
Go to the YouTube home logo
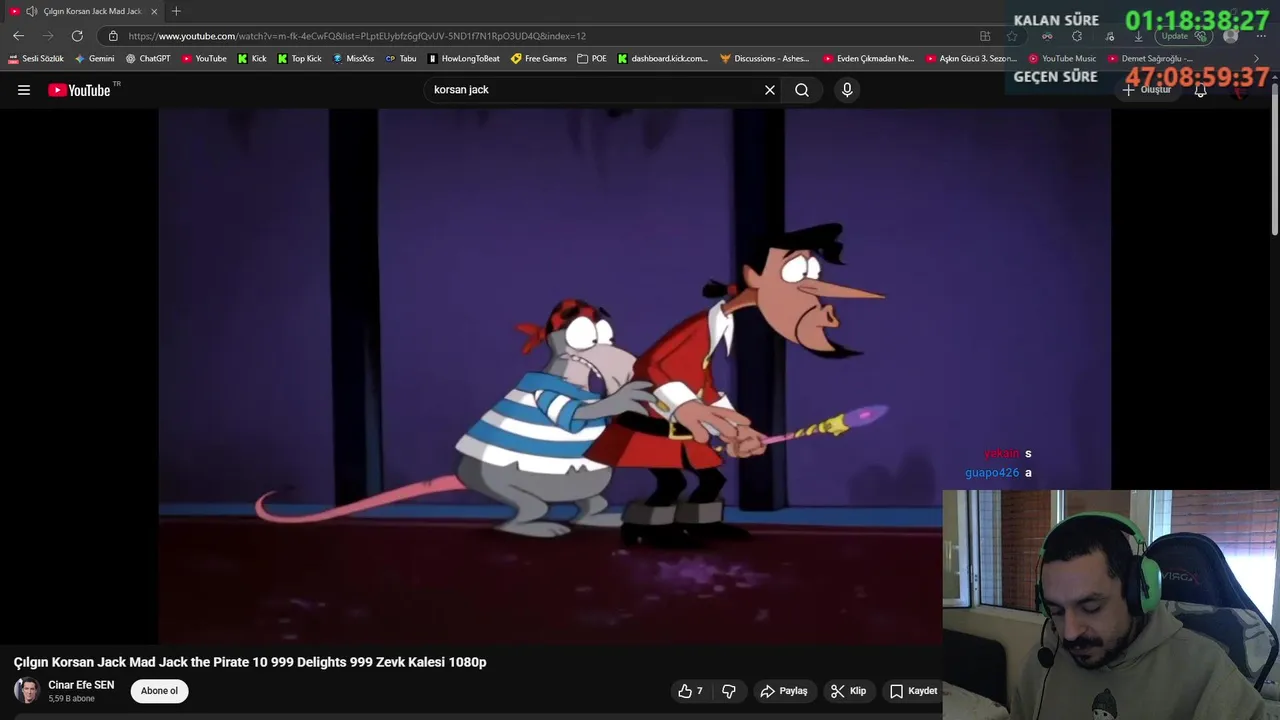click(79, 90)
